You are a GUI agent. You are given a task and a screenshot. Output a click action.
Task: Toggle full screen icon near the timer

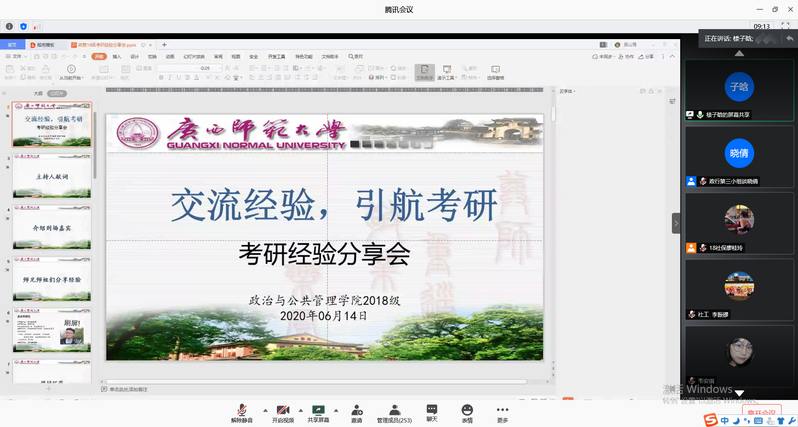pos(785,26)
